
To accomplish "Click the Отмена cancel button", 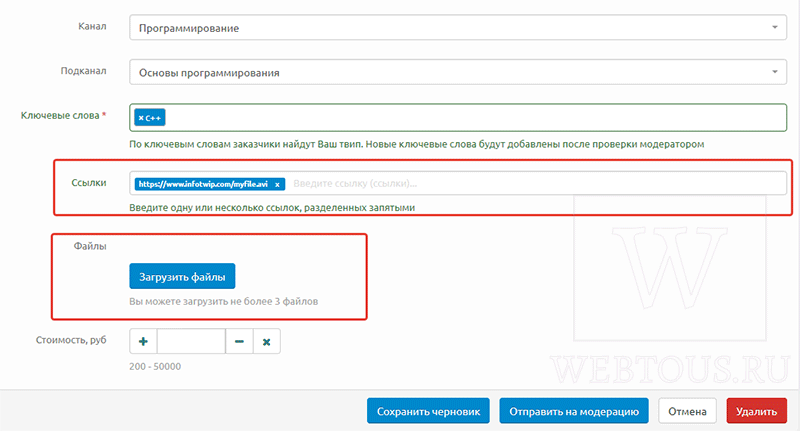I will 687,411.
